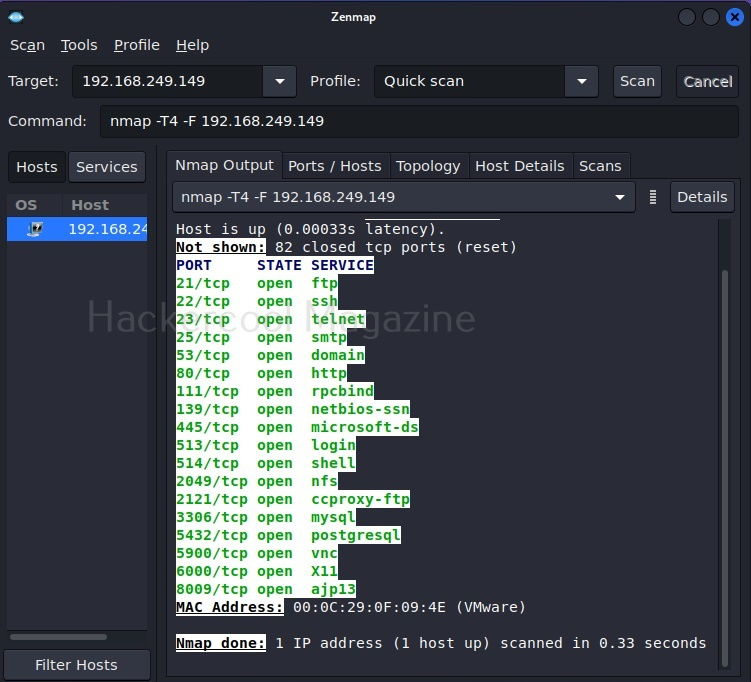
Task: Click the Command input field
Action: (419, 121)
